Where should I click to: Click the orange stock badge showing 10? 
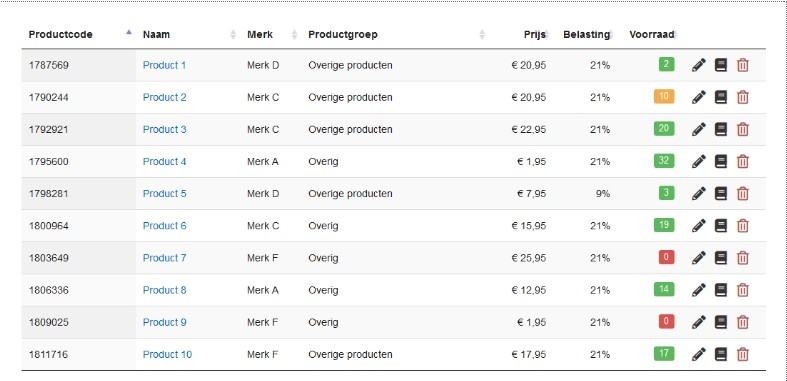(x=664, y=96)
